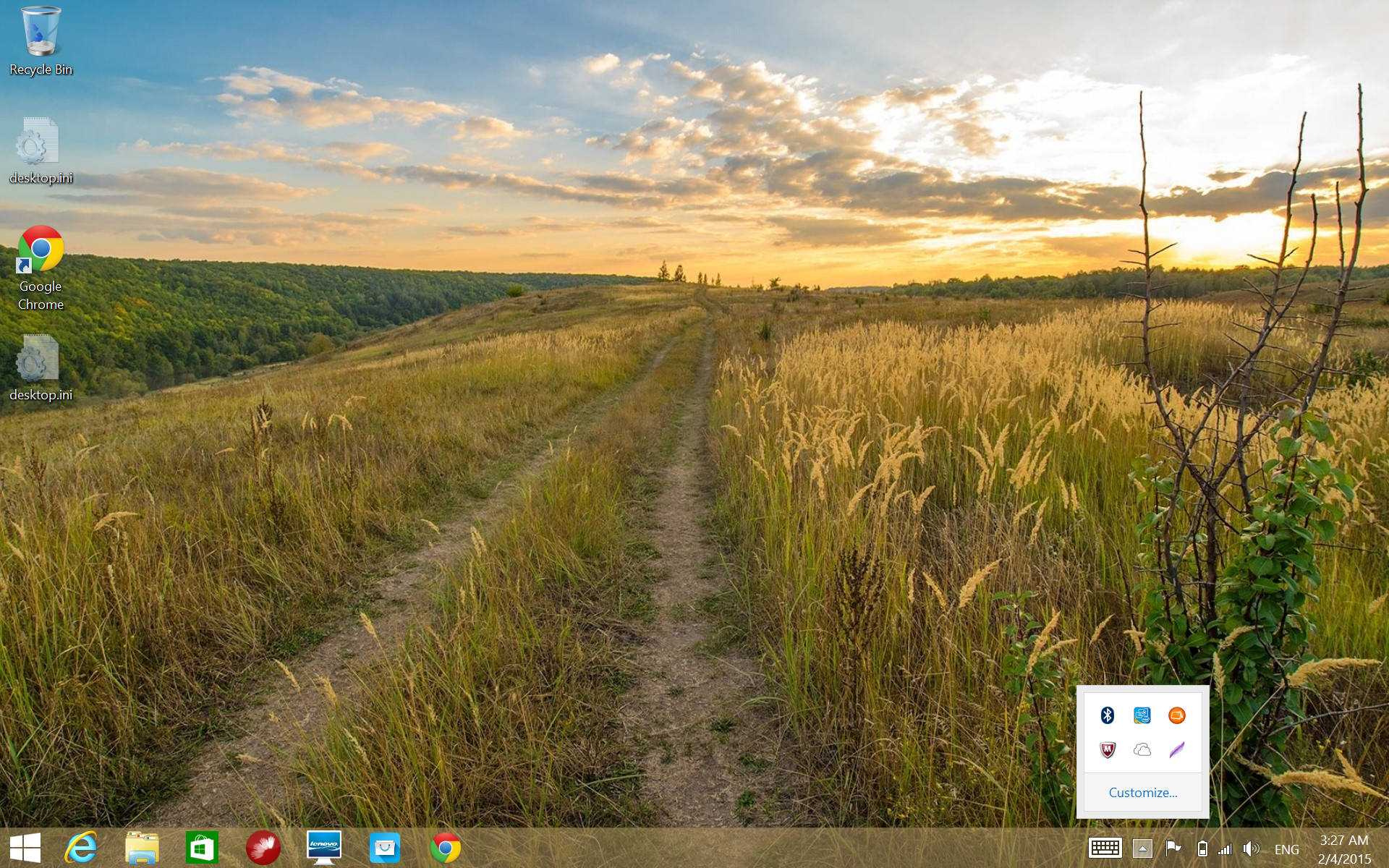Open the McAfee shield tray icon
The height and width of the screenshot is (868, 1389).
coord(1108,750)
